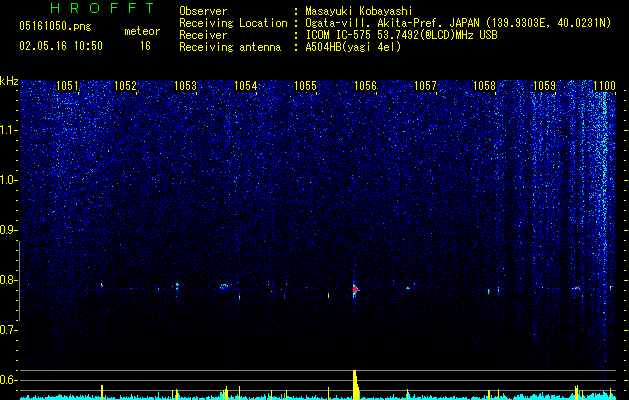Screen dimensions: 629x400
Task: Click the meteor count 16
Action: coord(145,46)
